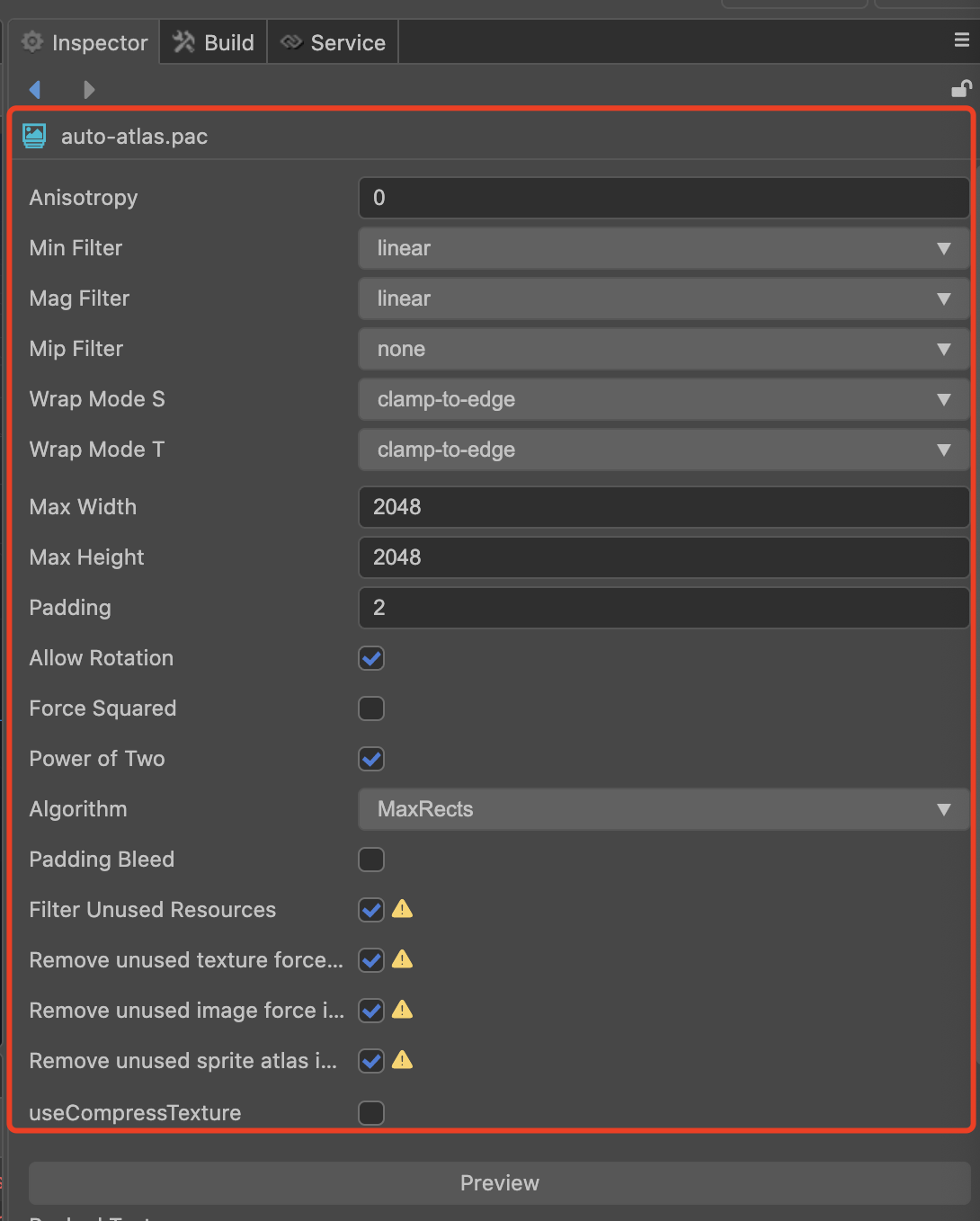The height and width of the screenshot is (1221, 980).
Task: Click the Mag Filter label
Action: [x=79, y=299]
